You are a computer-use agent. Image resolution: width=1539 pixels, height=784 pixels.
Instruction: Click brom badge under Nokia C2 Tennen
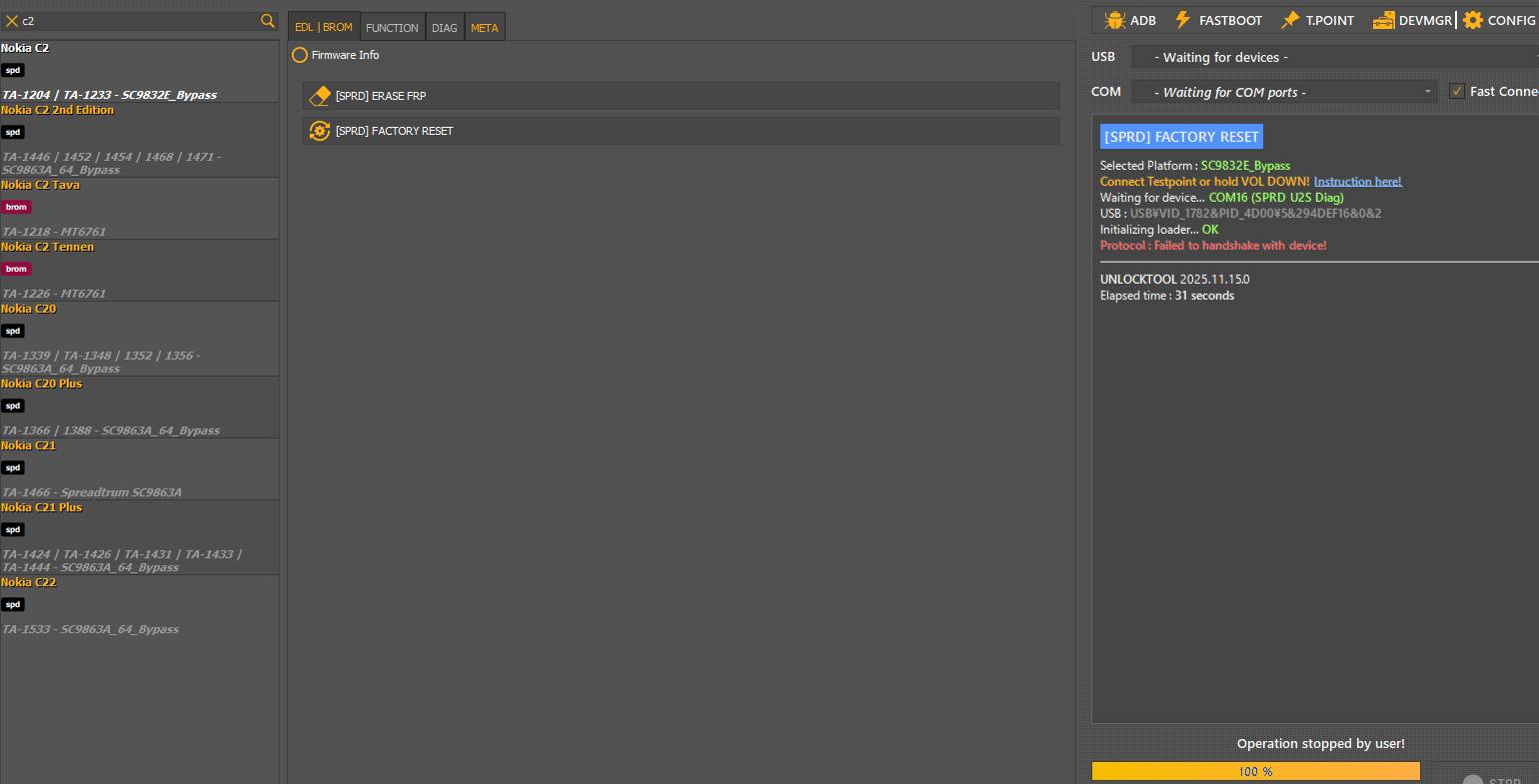[16, 270]
